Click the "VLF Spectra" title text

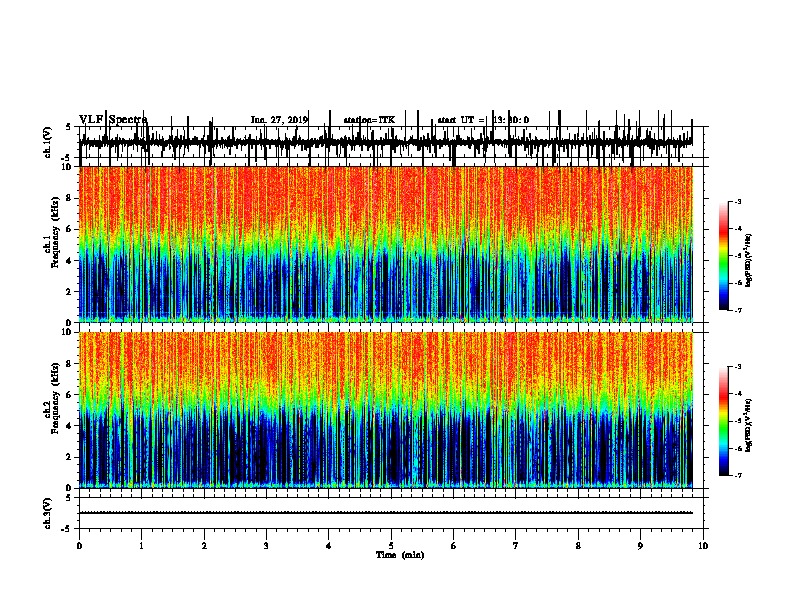tap(113, 120)
